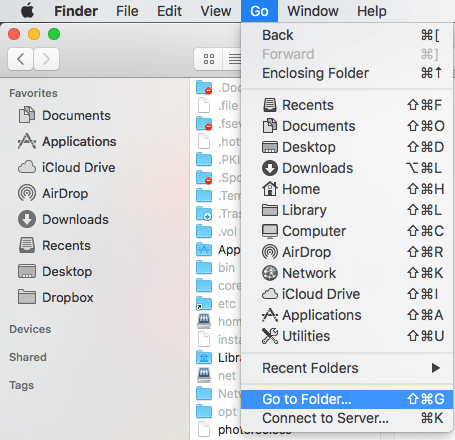
Task: Select the .Tra folder row in file list
Action: point(217,213)
